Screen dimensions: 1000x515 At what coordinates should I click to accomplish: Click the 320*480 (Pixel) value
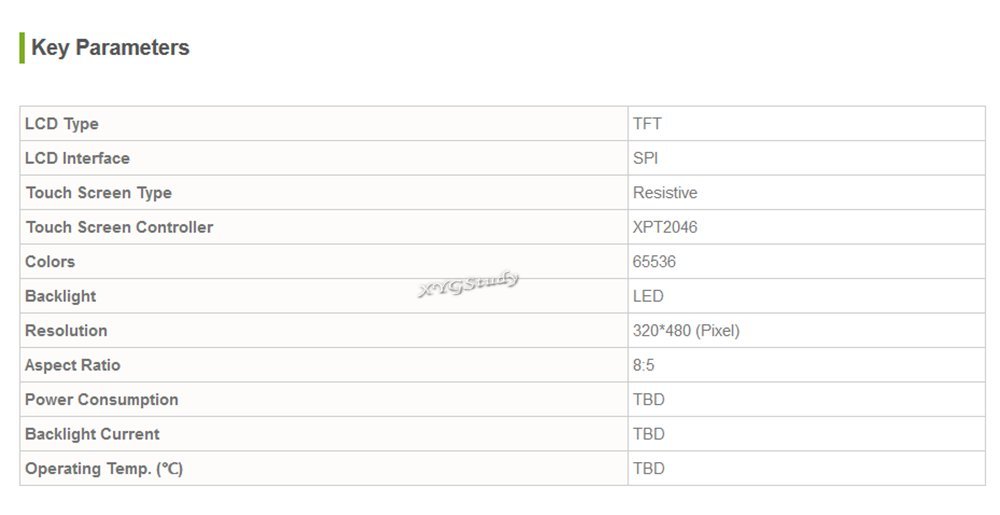(686, 331)
